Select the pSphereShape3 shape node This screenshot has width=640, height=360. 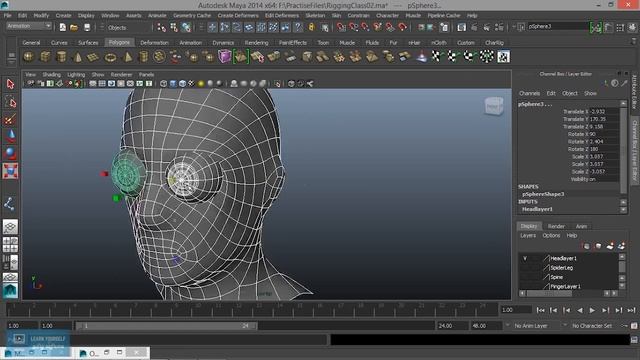[543, 194]
